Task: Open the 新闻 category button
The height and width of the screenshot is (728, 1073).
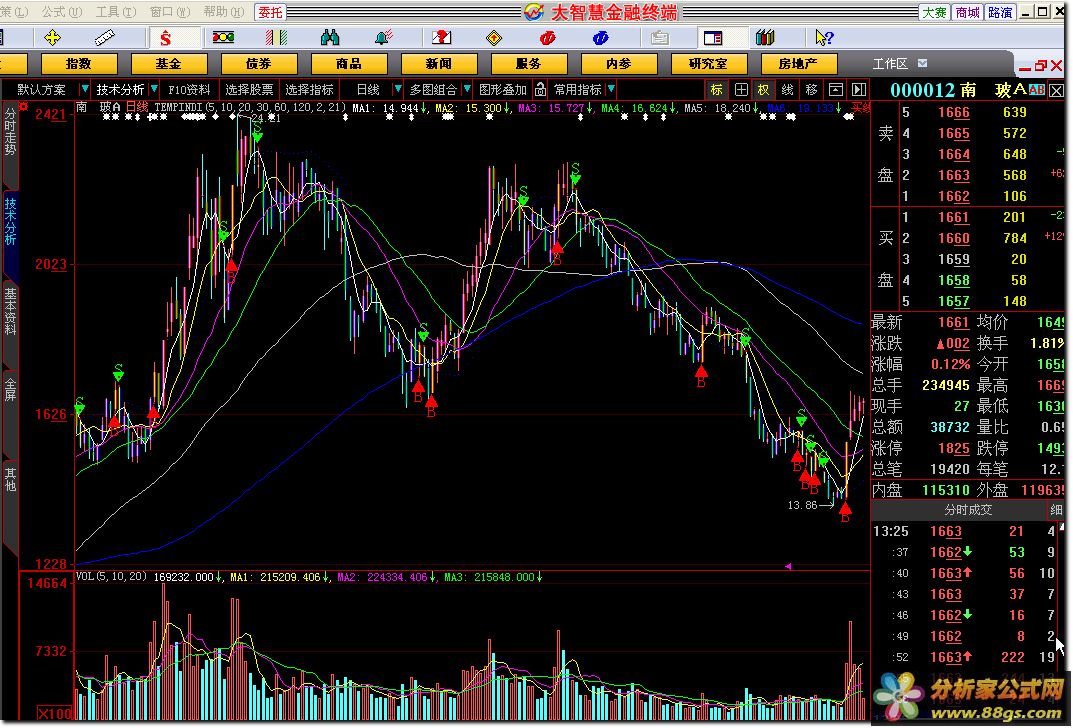Action: 439,64
